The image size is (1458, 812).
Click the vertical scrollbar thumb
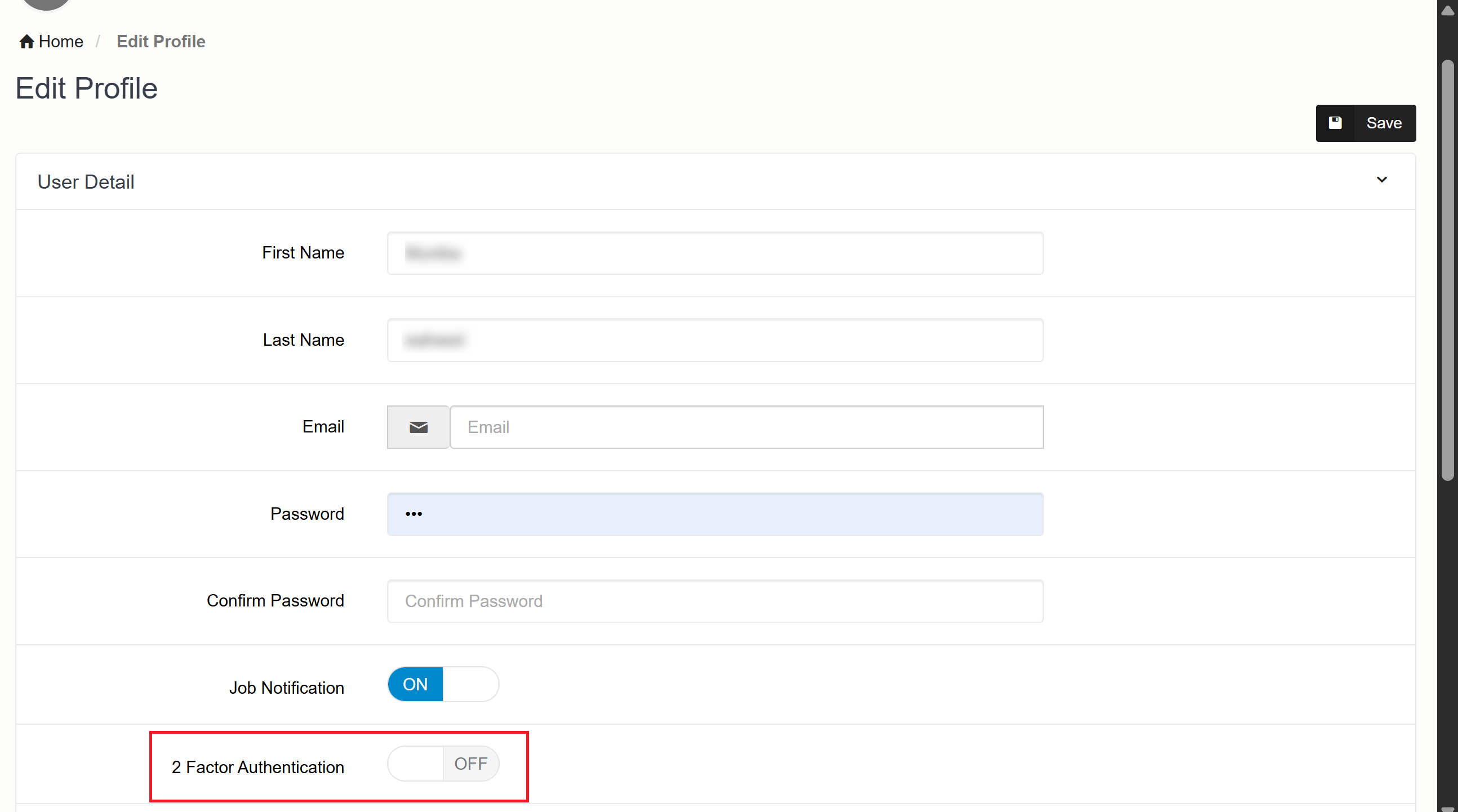[1447, 271]
